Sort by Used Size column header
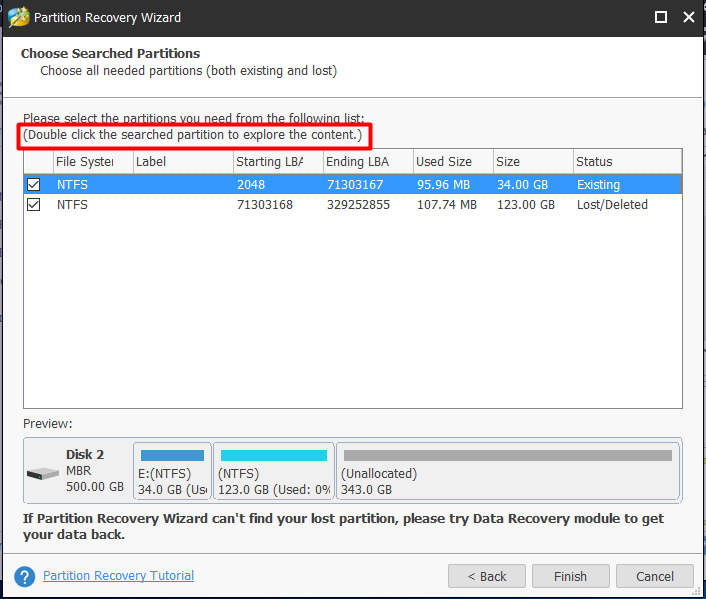 click(453, 161)
